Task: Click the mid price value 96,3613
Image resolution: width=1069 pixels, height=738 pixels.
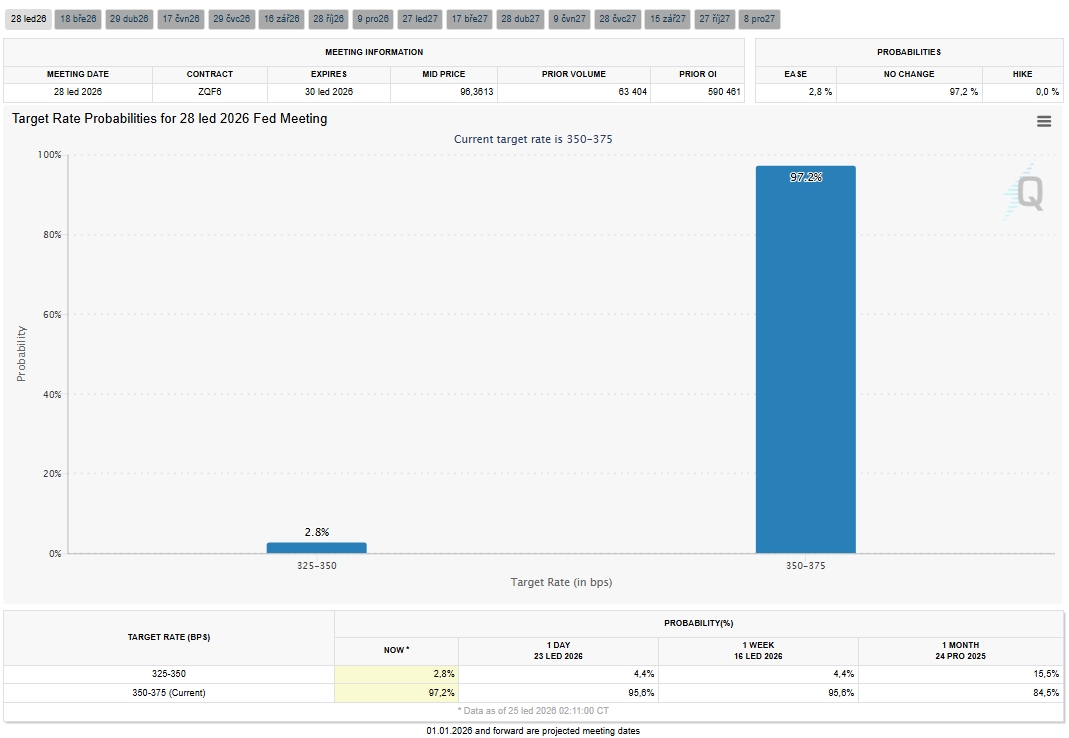Action: (476, 92)
